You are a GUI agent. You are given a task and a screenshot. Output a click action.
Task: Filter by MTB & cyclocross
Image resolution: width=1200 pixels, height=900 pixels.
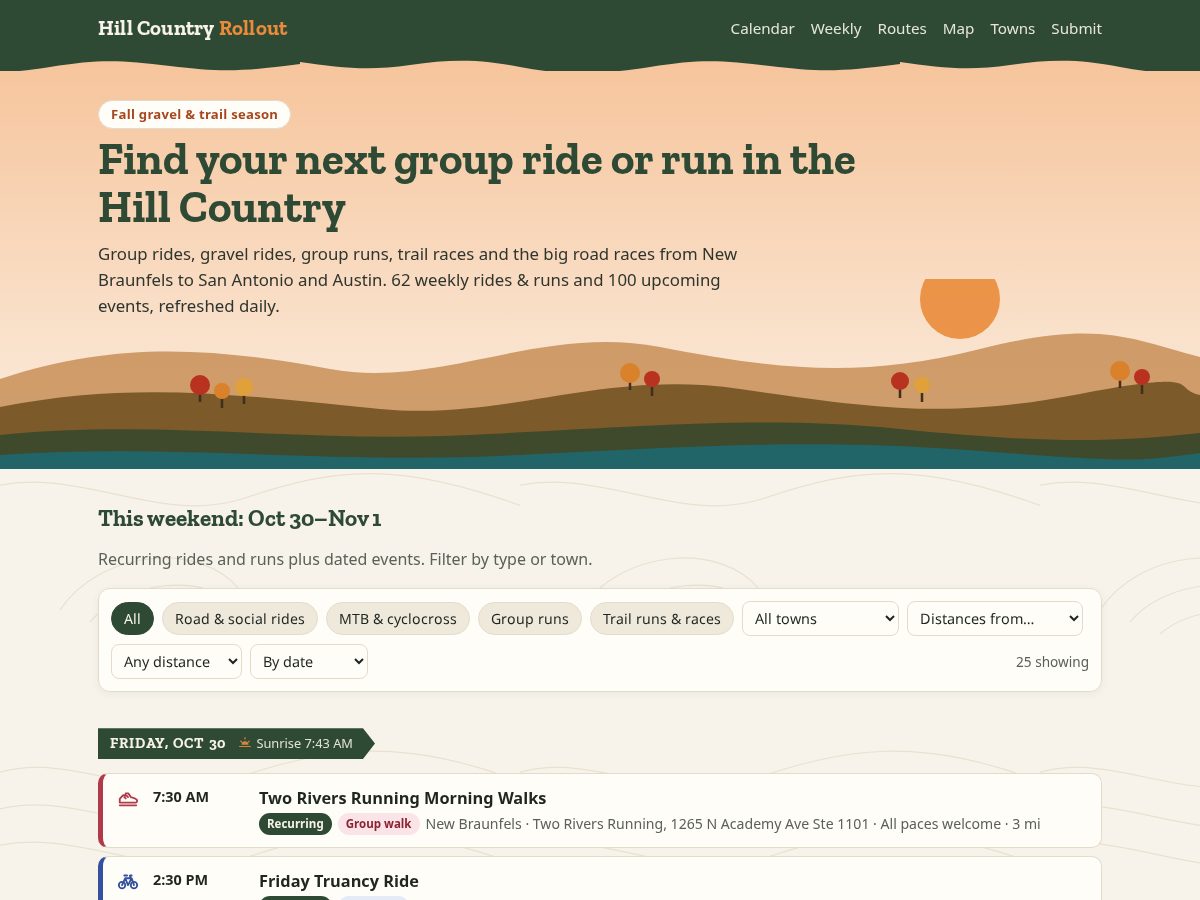(398, 619)
